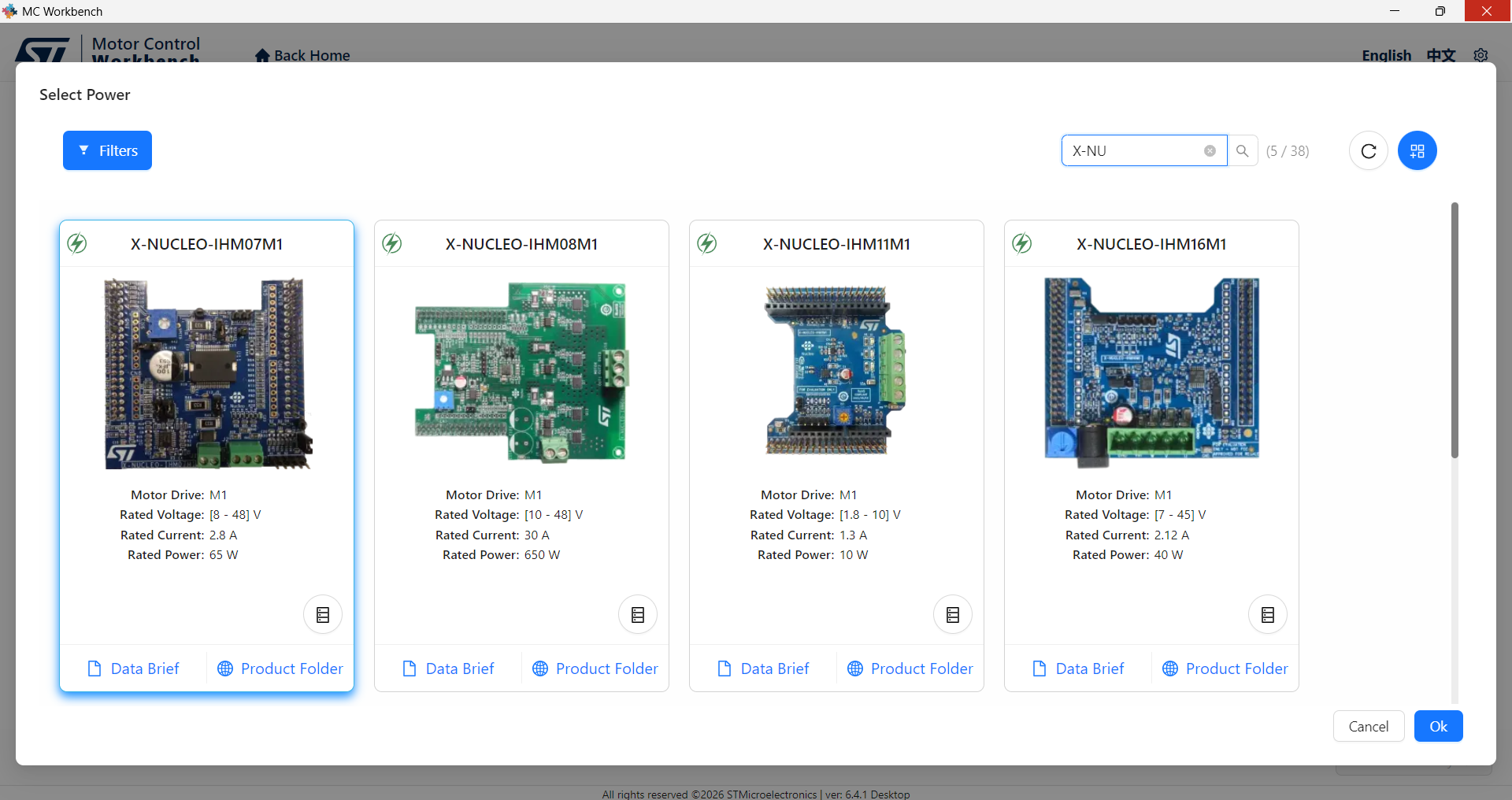
Task: Open the settings gear in the header
Action: point(1480,55)
